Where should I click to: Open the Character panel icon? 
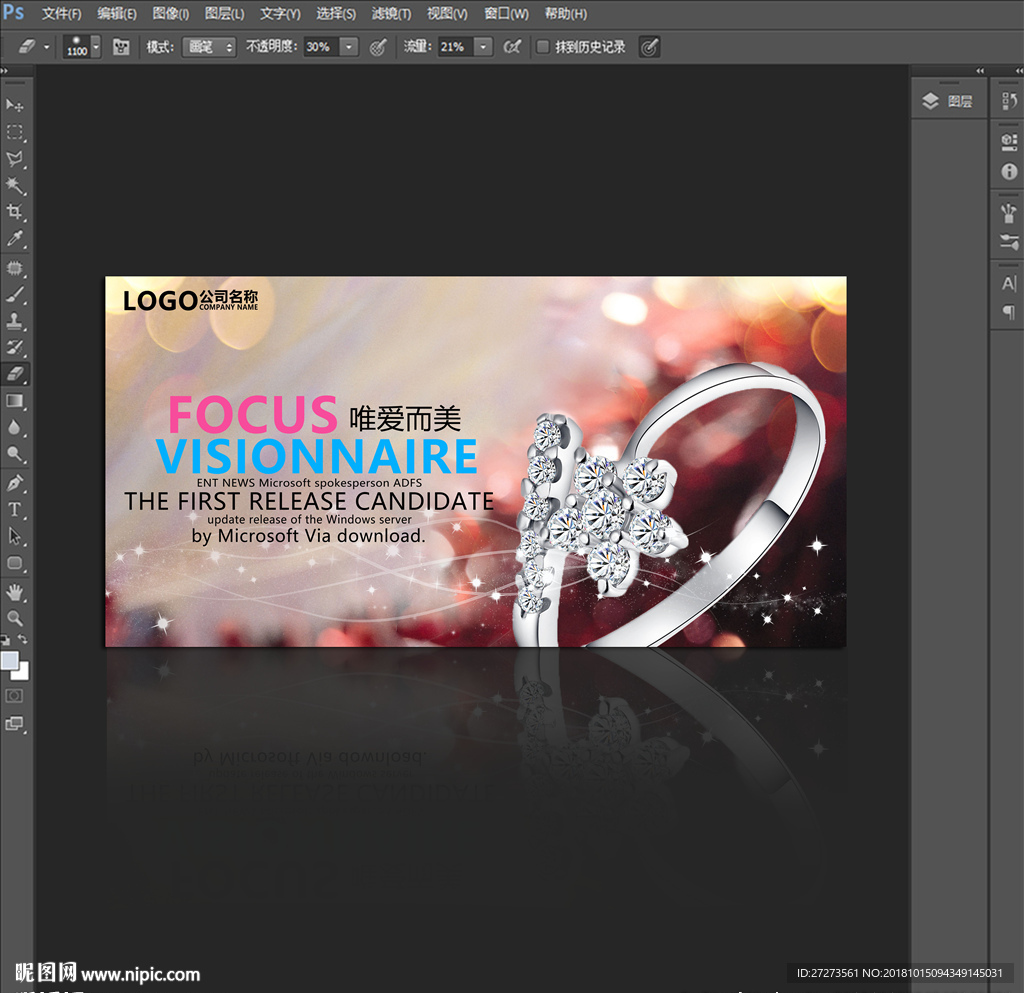coord(1009,284)
